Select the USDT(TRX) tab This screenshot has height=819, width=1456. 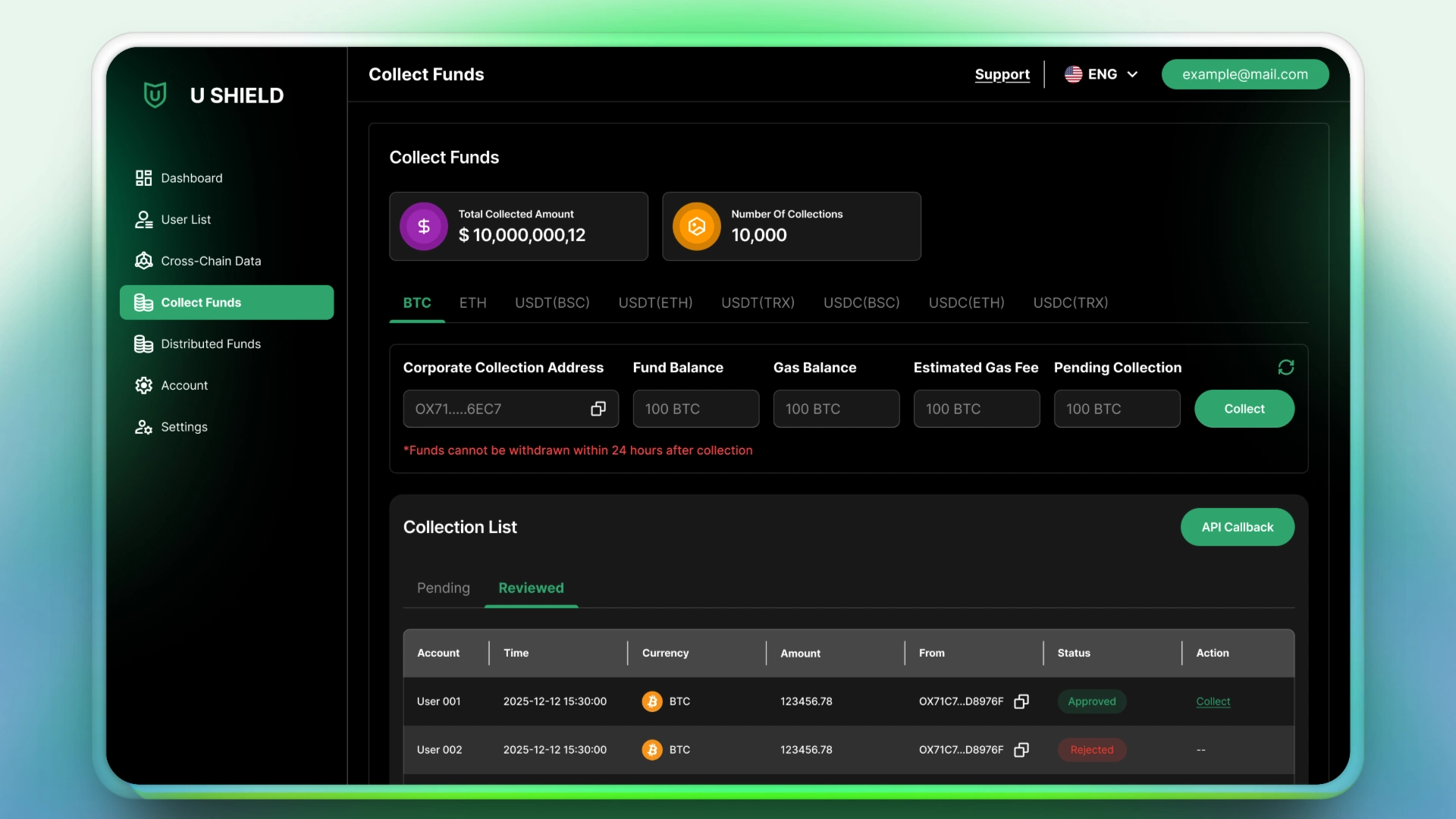tap(758, 303)
